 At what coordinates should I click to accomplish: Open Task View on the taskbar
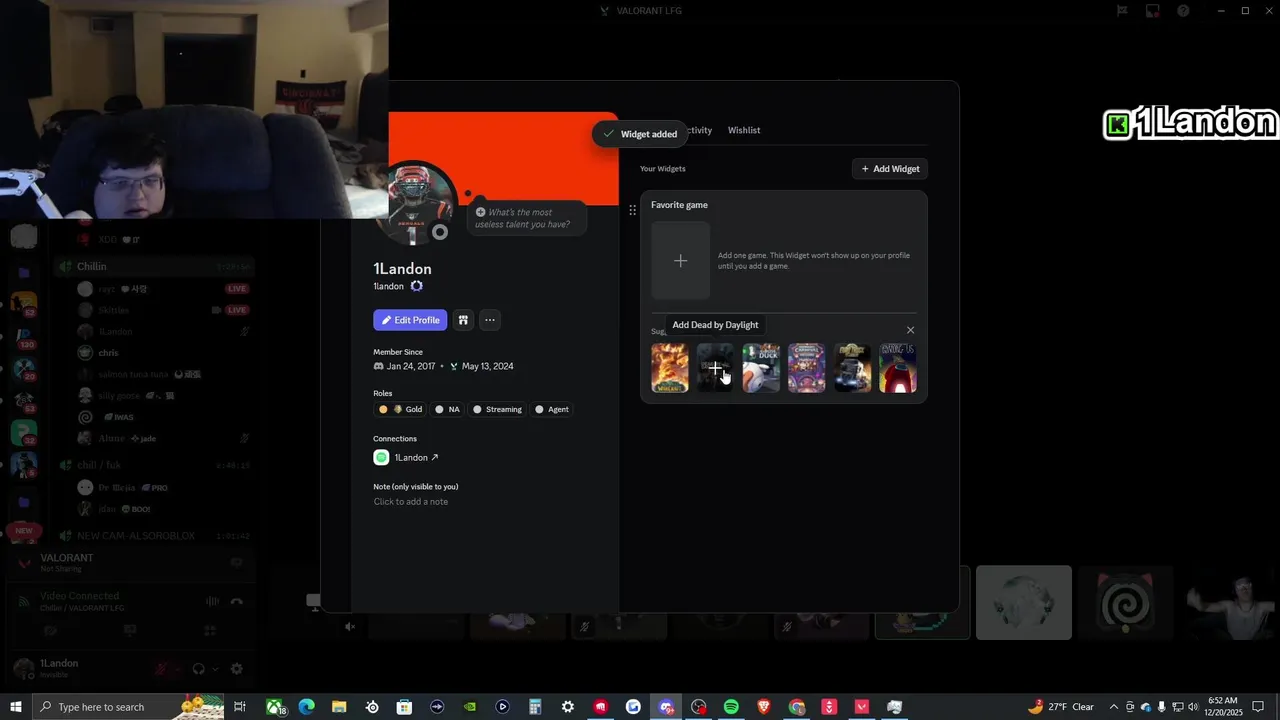240,707
